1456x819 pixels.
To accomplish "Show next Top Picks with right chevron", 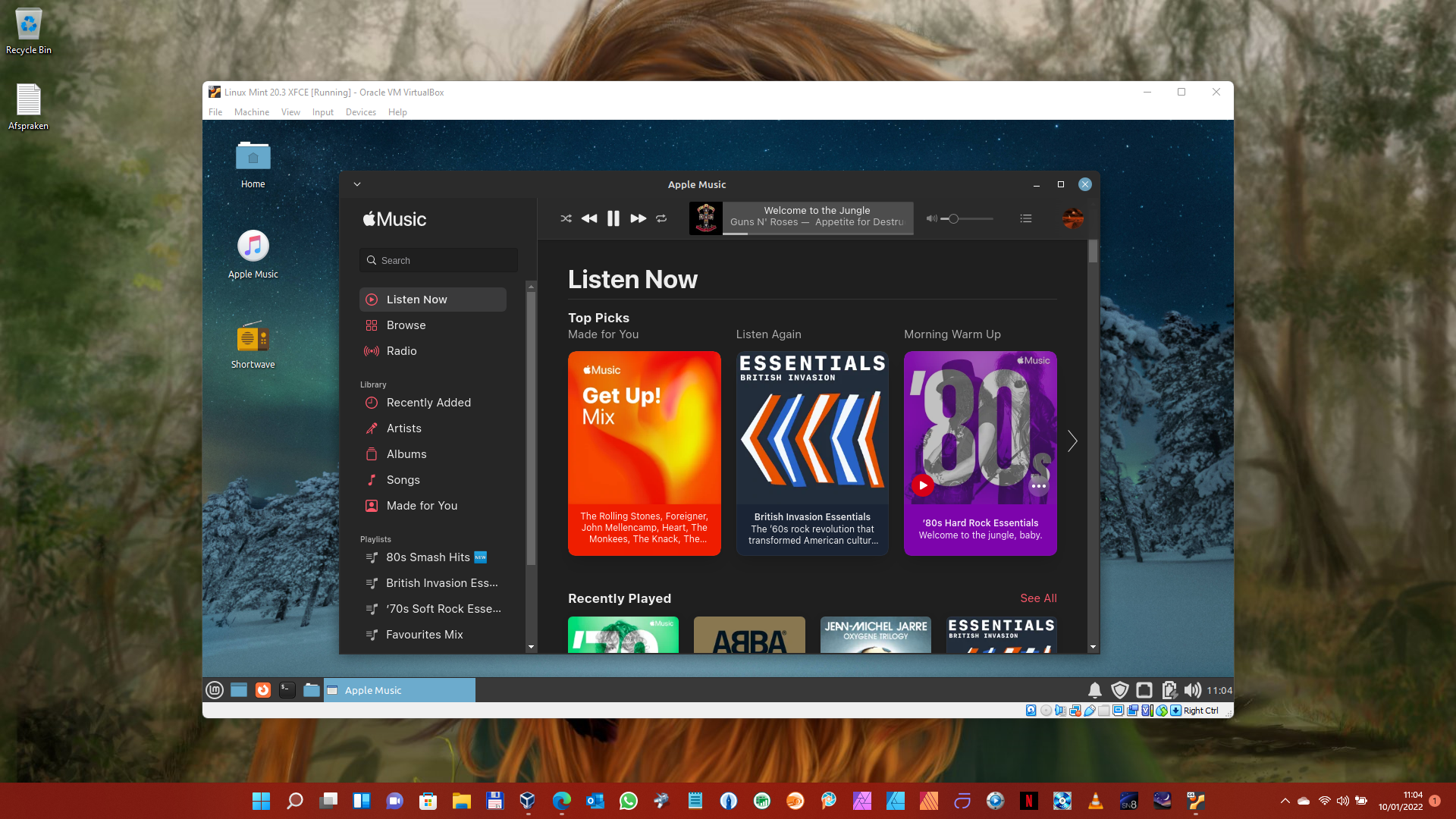I will 1072,441.
